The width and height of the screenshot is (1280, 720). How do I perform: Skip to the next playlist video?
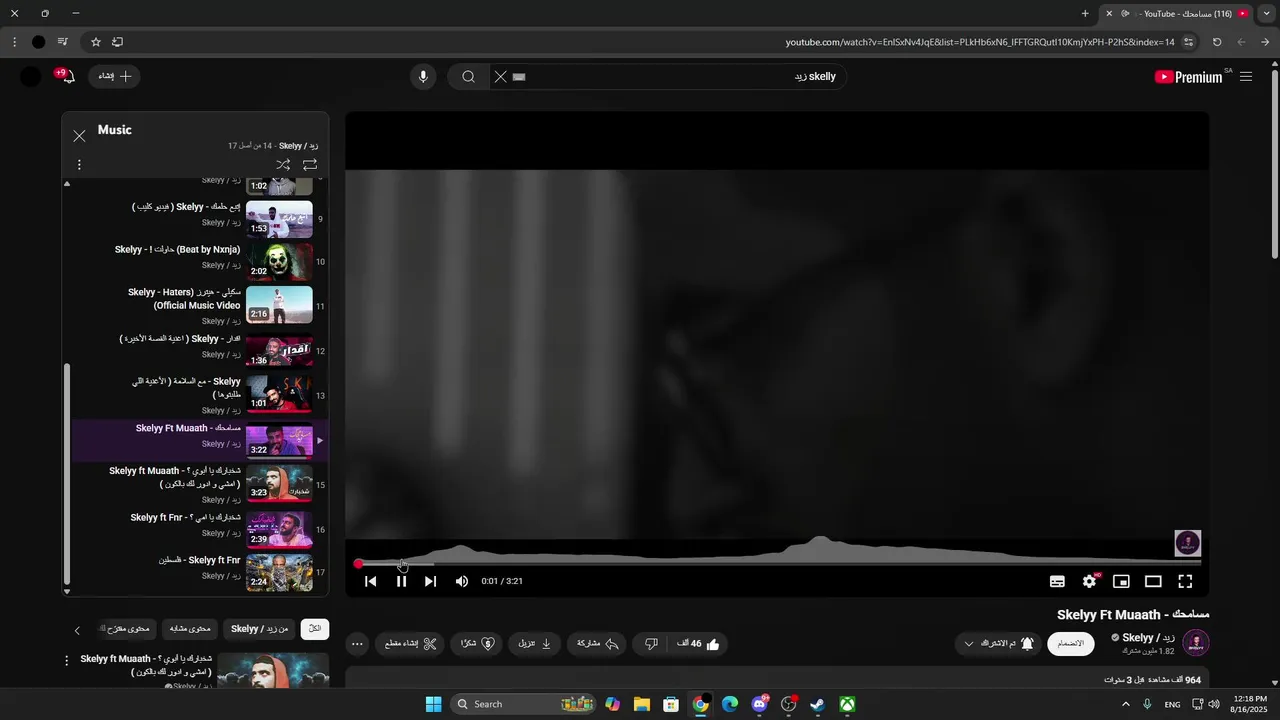[x=430, y=581]
